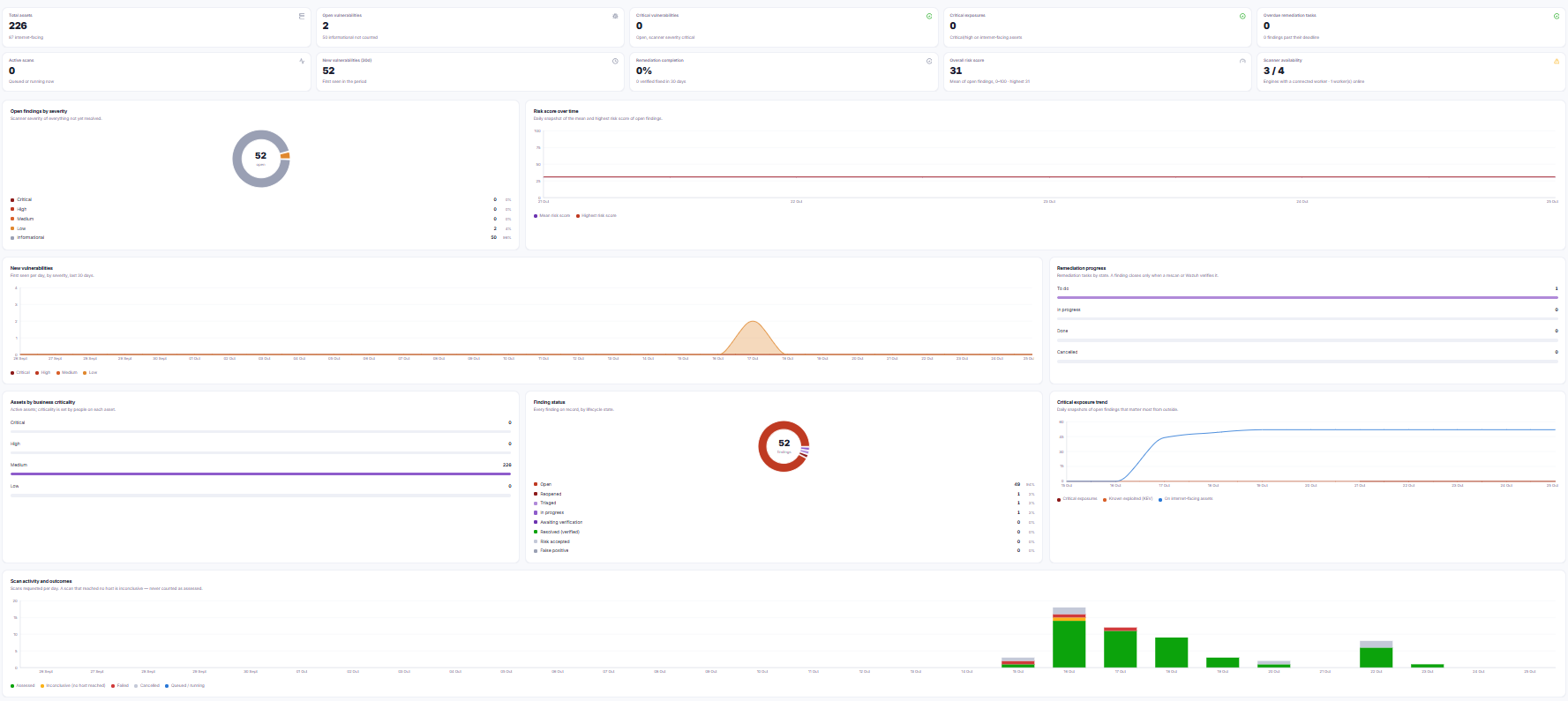1568x701 pixels.
Task: Toggle Low row in Open findings by severity
Action: coord(260,228)
